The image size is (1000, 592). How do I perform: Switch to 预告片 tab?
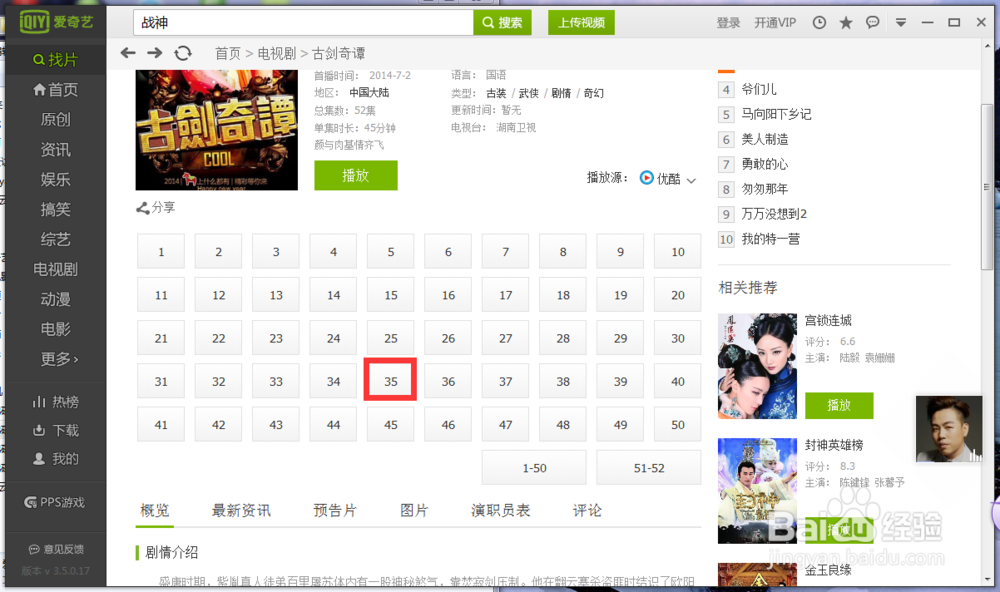(x=335, y=510)
